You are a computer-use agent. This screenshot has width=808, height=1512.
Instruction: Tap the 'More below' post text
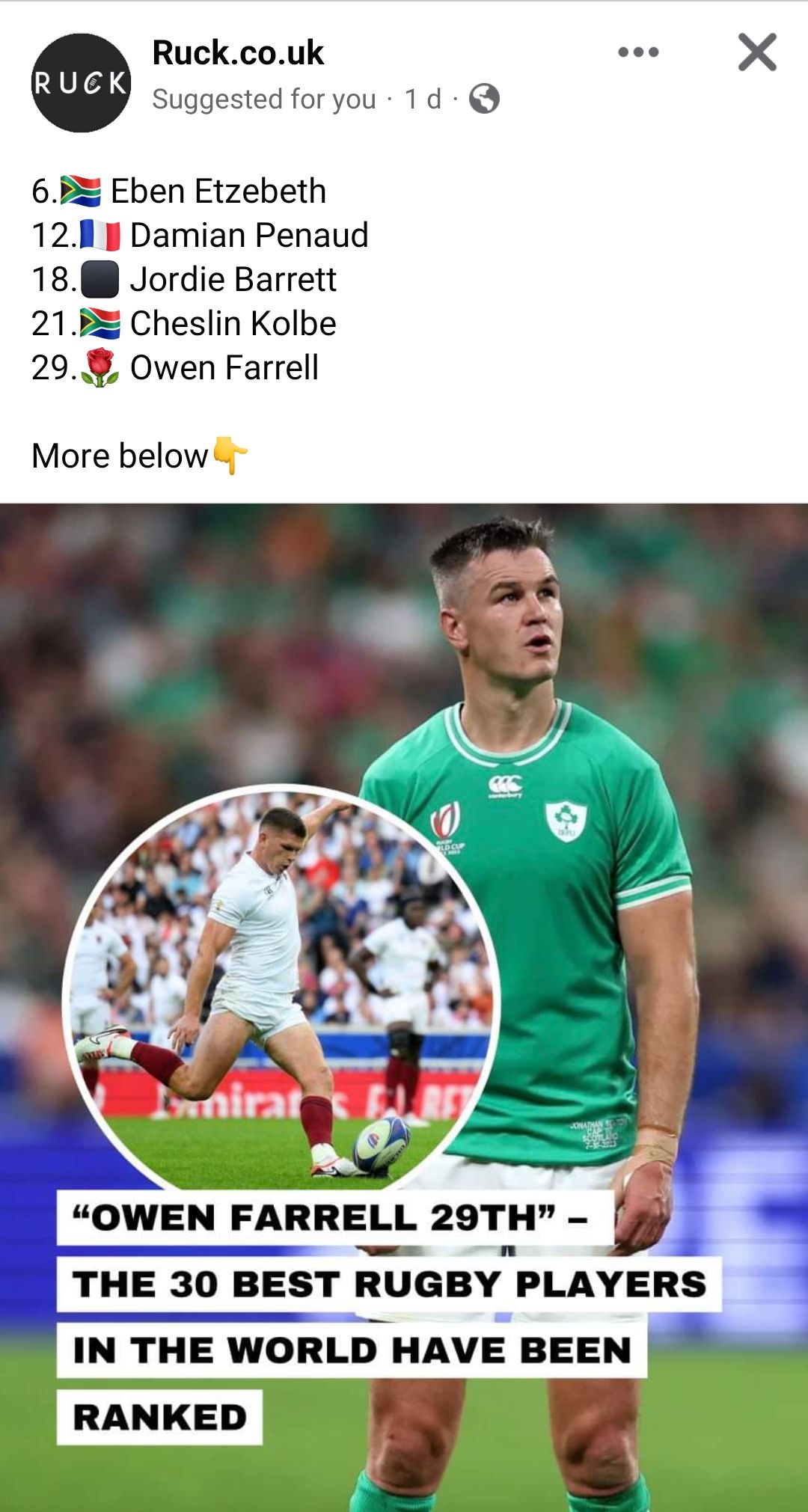(x=120, y=456)
